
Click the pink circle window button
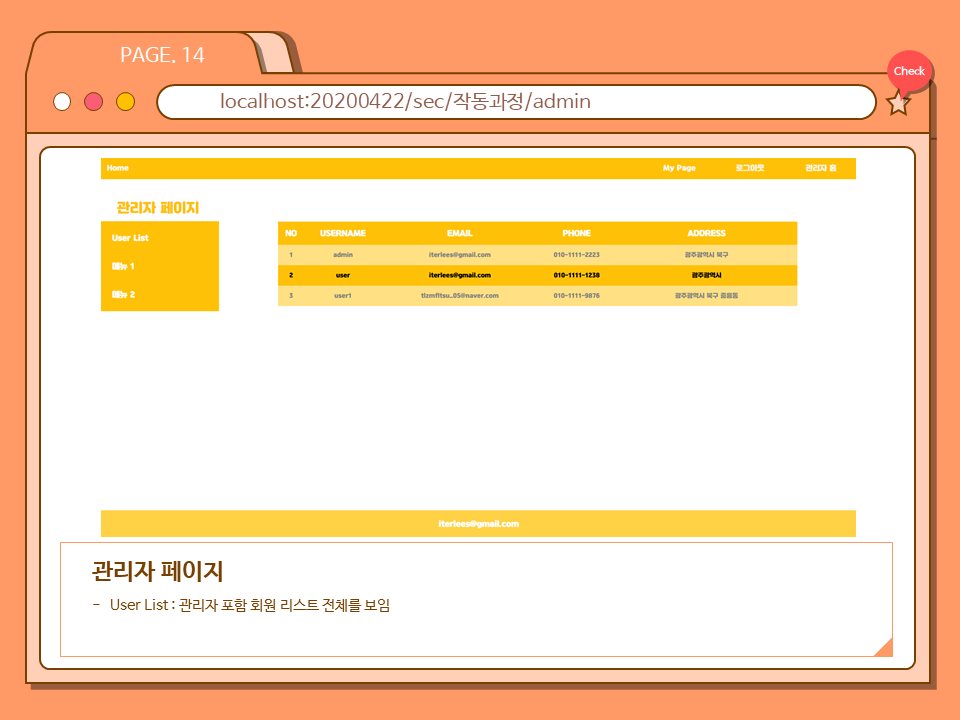pyautogui.click(x=94, y=102)
